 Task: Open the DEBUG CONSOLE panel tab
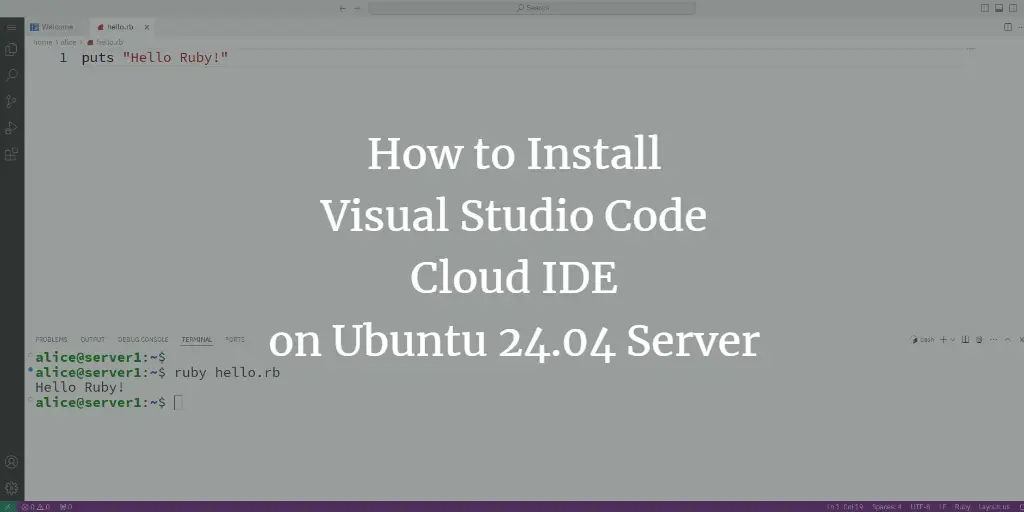(142, 340)
